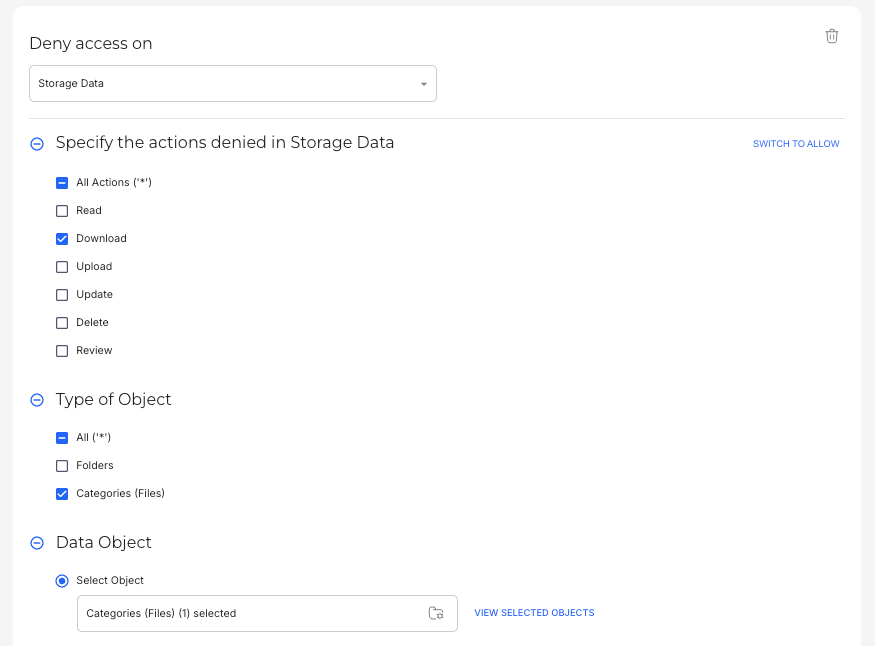875x646 pixels.
Task: Uncheck the Categories (Files) checkbox
Action: coord(62,494)
